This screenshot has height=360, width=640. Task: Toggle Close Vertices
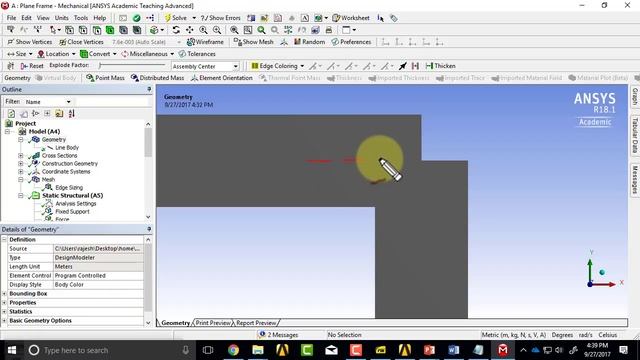coord(81,42)
